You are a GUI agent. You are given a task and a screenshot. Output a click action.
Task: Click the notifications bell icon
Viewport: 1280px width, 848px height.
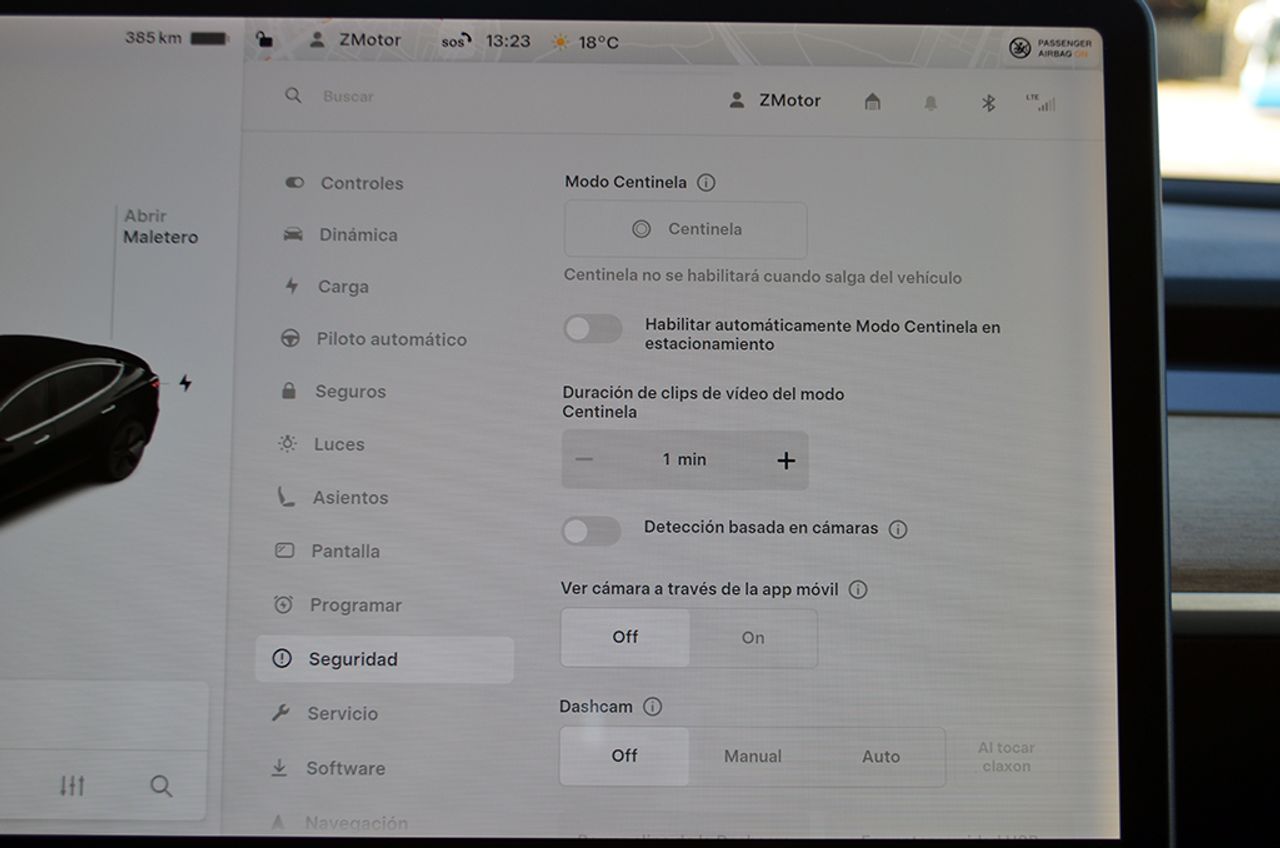pyautogui.click(x=930, y=101)
